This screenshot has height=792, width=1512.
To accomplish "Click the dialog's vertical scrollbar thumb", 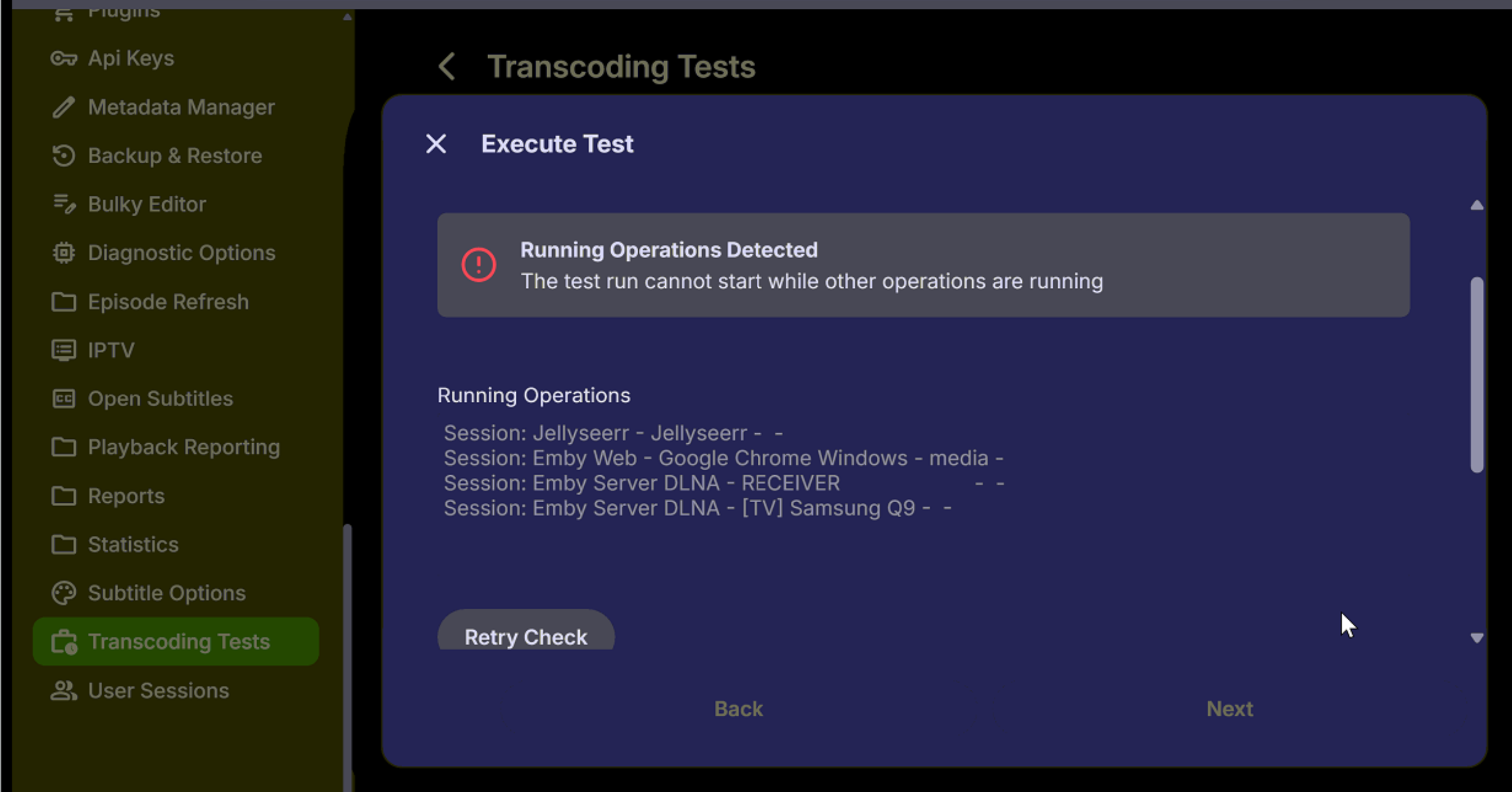I will (x=1477, y=374).
